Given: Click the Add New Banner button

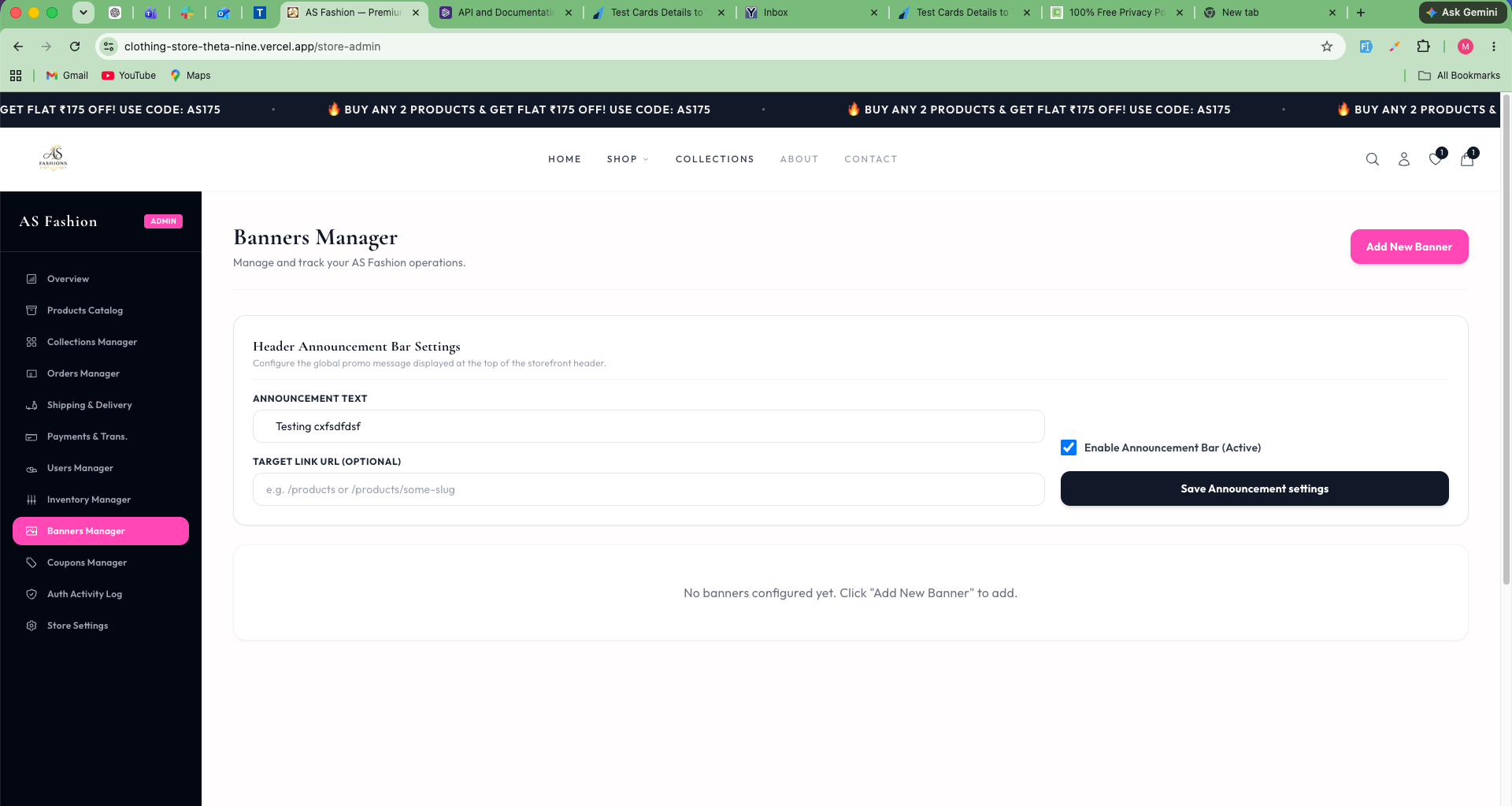Looking at the screenshot, I should point(1409,247).
